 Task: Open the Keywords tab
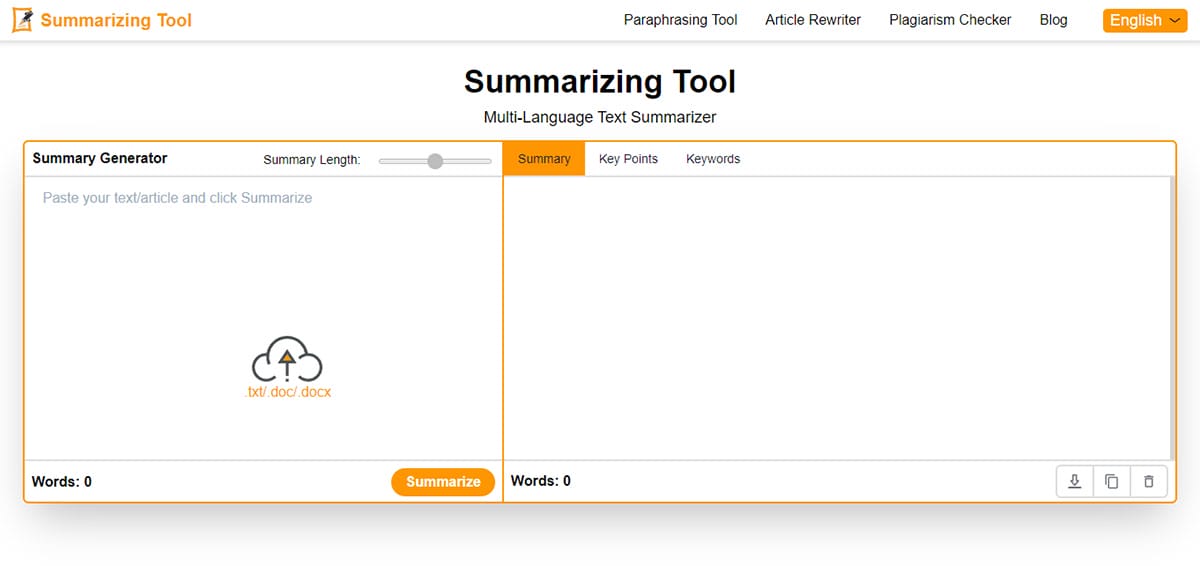(x=713, y=159)
